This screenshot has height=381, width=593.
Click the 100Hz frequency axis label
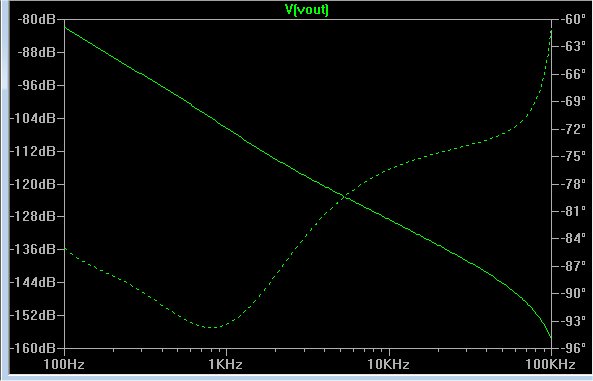point(64,364)
